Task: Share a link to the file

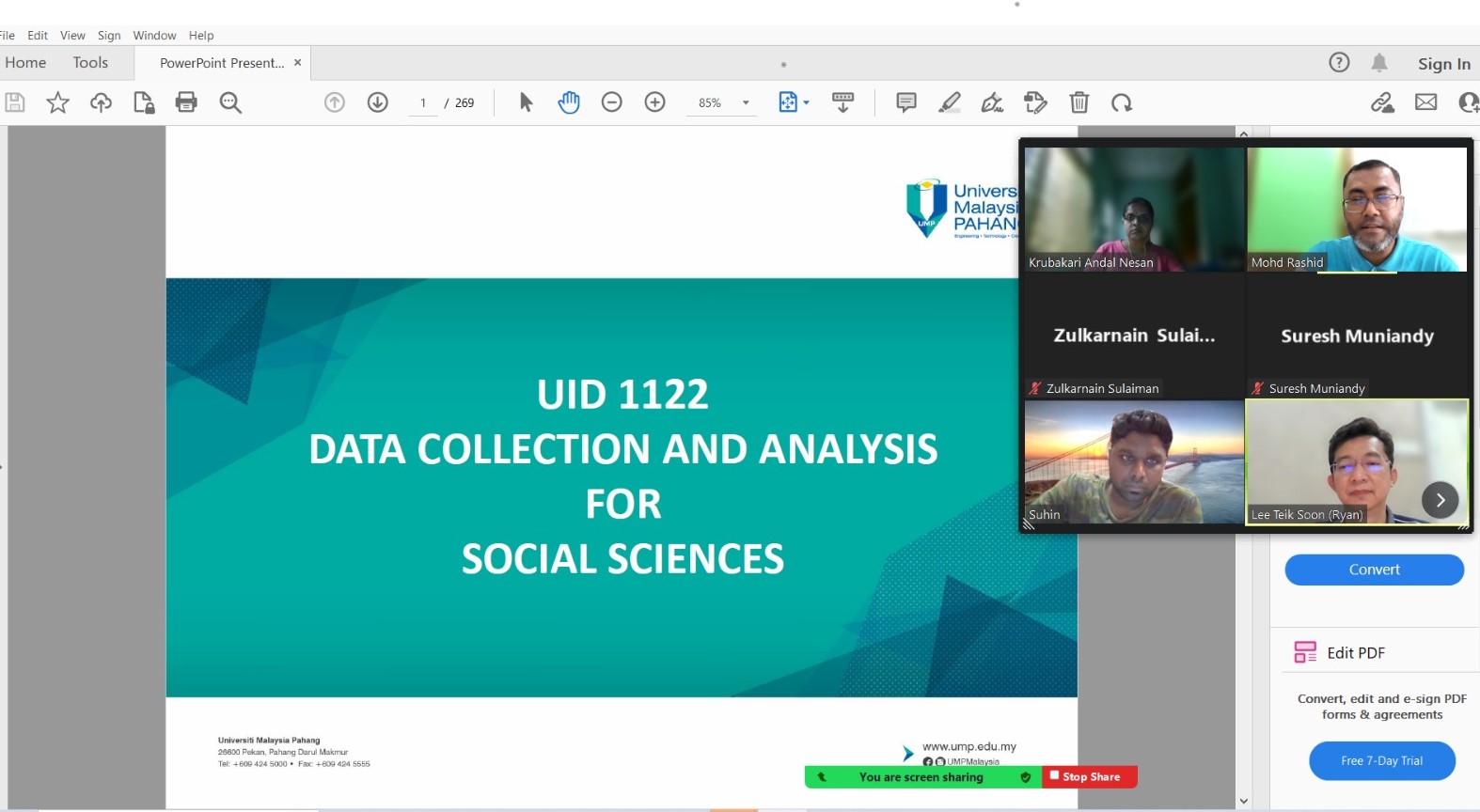Action: [1382, 102]
